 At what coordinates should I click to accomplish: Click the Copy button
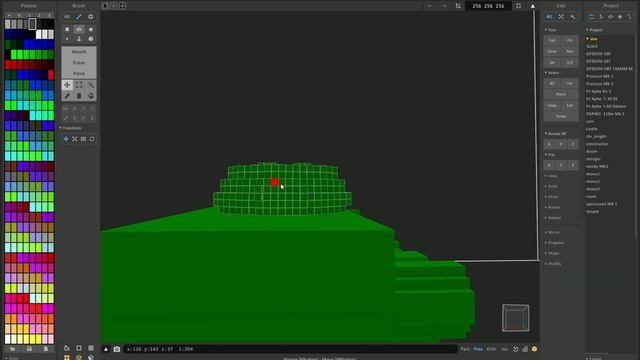[552, 105]
